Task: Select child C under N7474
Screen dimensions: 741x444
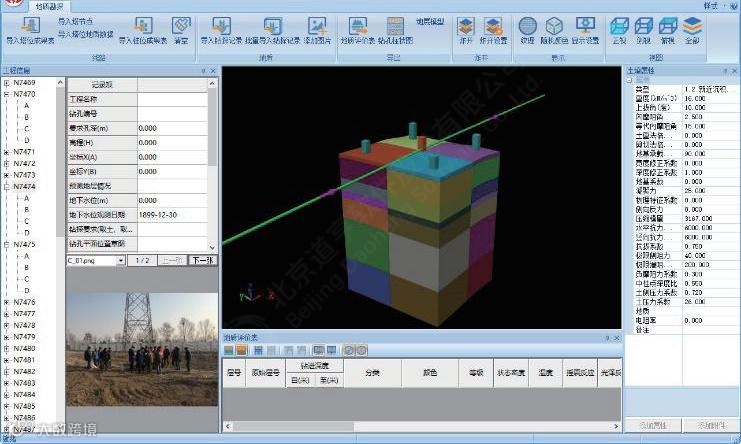Action: [x=26, y=221]
